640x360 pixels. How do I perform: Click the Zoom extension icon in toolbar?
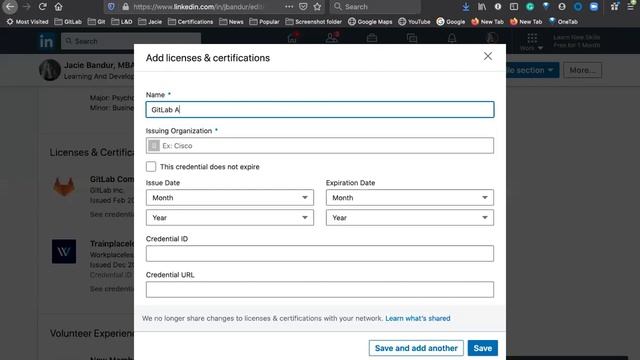pos(594,7)
